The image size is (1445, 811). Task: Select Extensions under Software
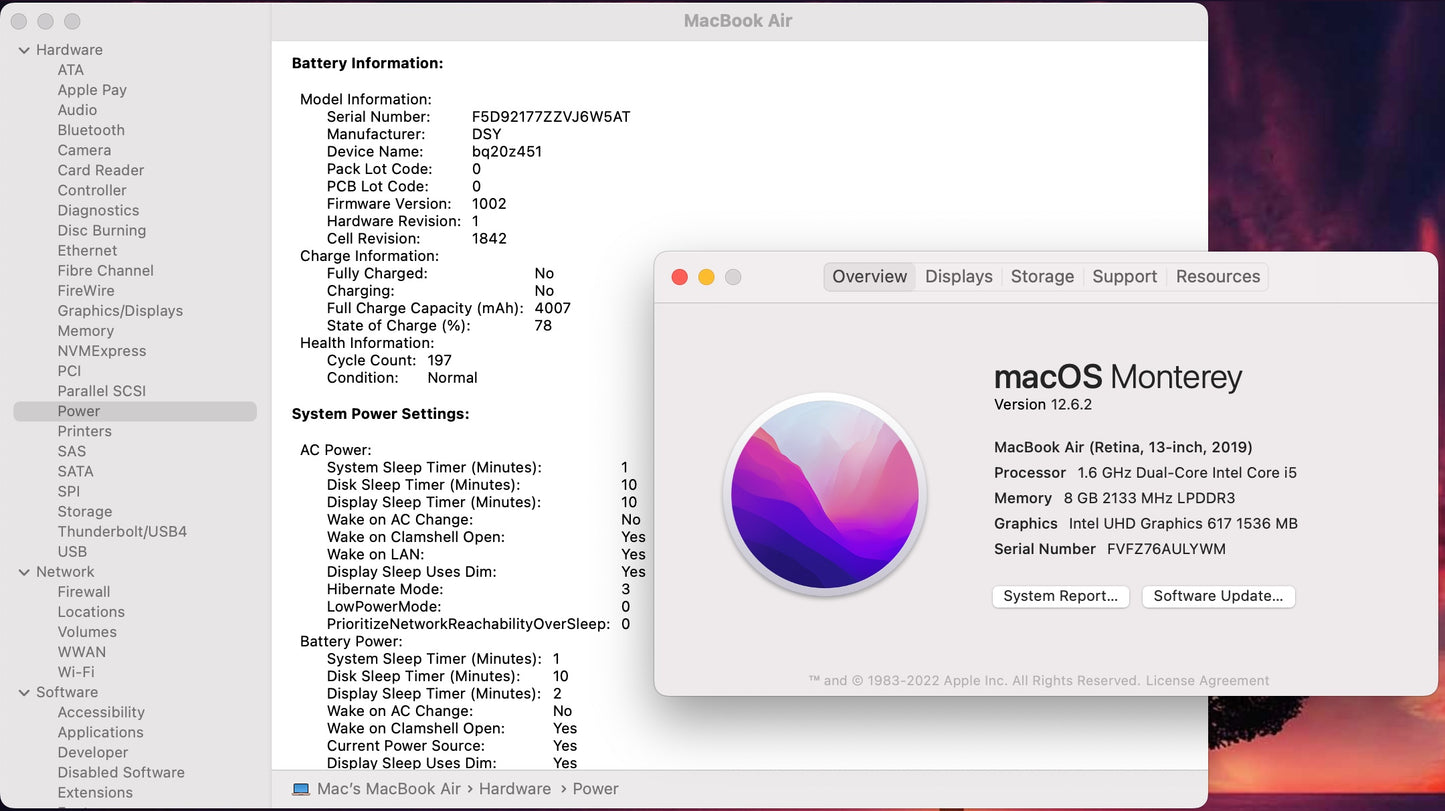(x=95, y=792)
